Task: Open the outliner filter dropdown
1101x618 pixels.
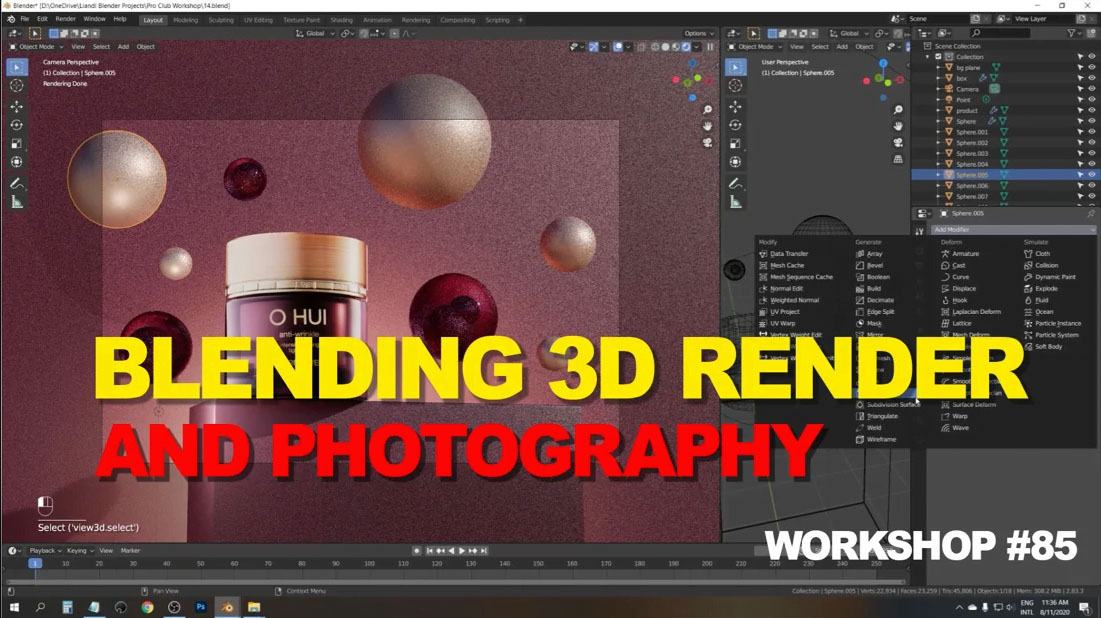Action: [1074, 33]
